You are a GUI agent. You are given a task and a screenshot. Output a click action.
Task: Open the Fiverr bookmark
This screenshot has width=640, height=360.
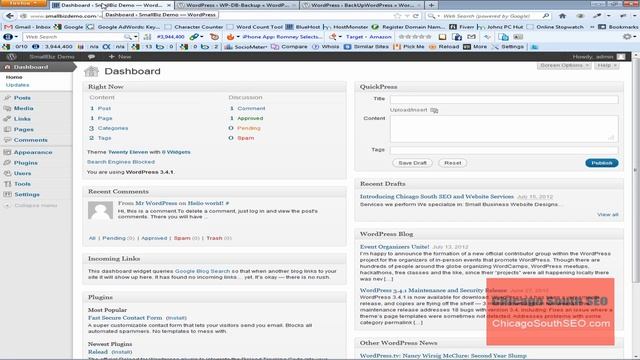click(462, 27)
